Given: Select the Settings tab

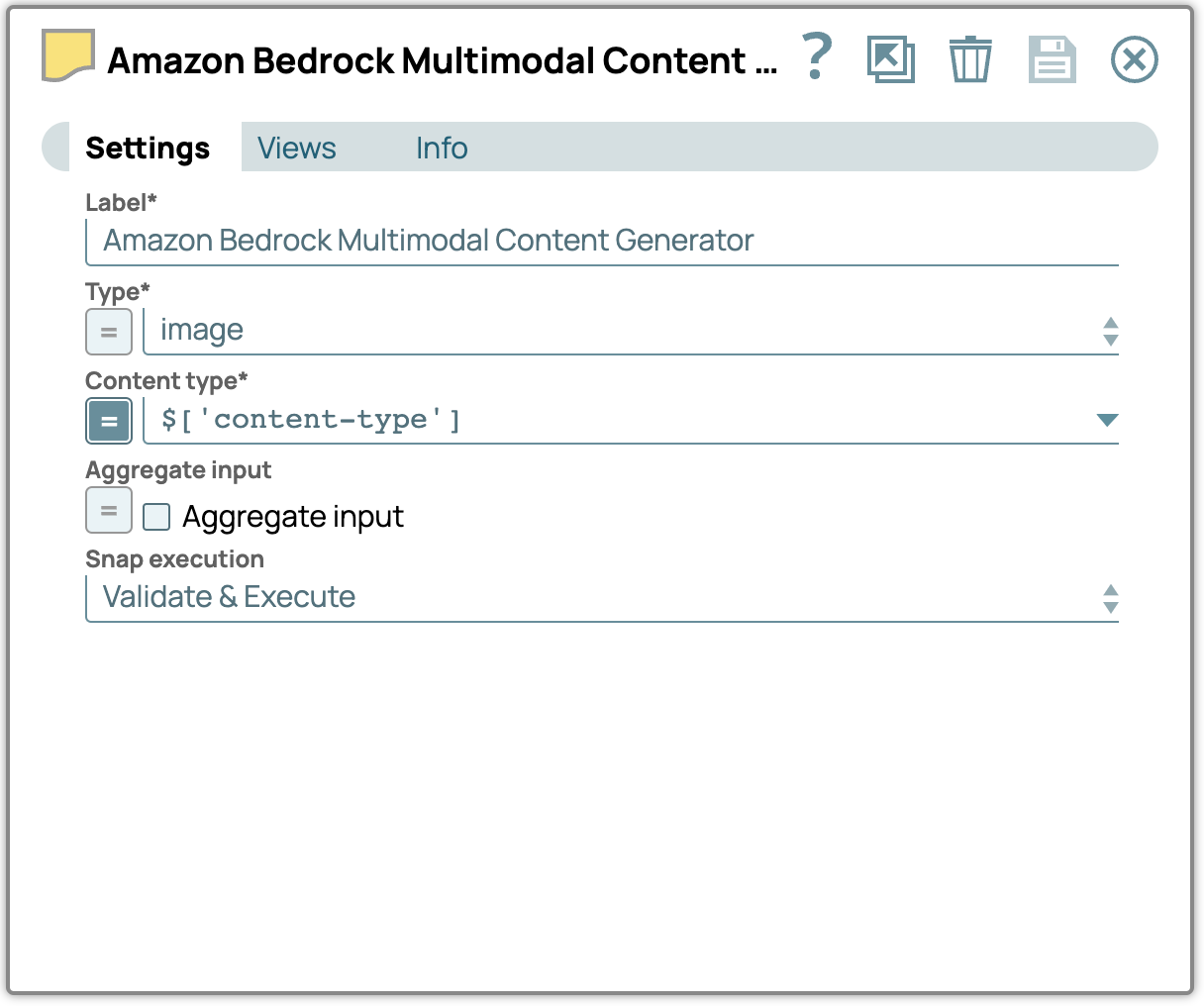Looking at the screenshot, I should click(x=148, y=149).
